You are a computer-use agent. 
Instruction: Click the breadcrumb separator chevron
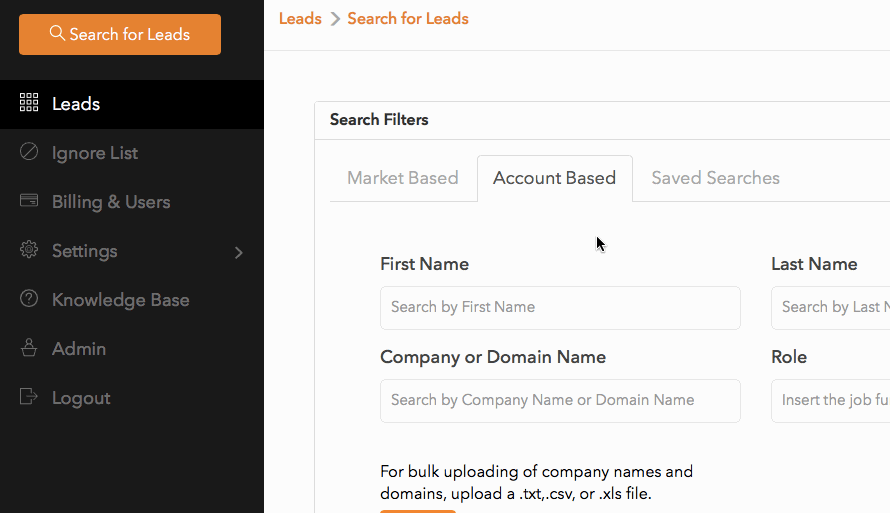click(x=335, y=19)
